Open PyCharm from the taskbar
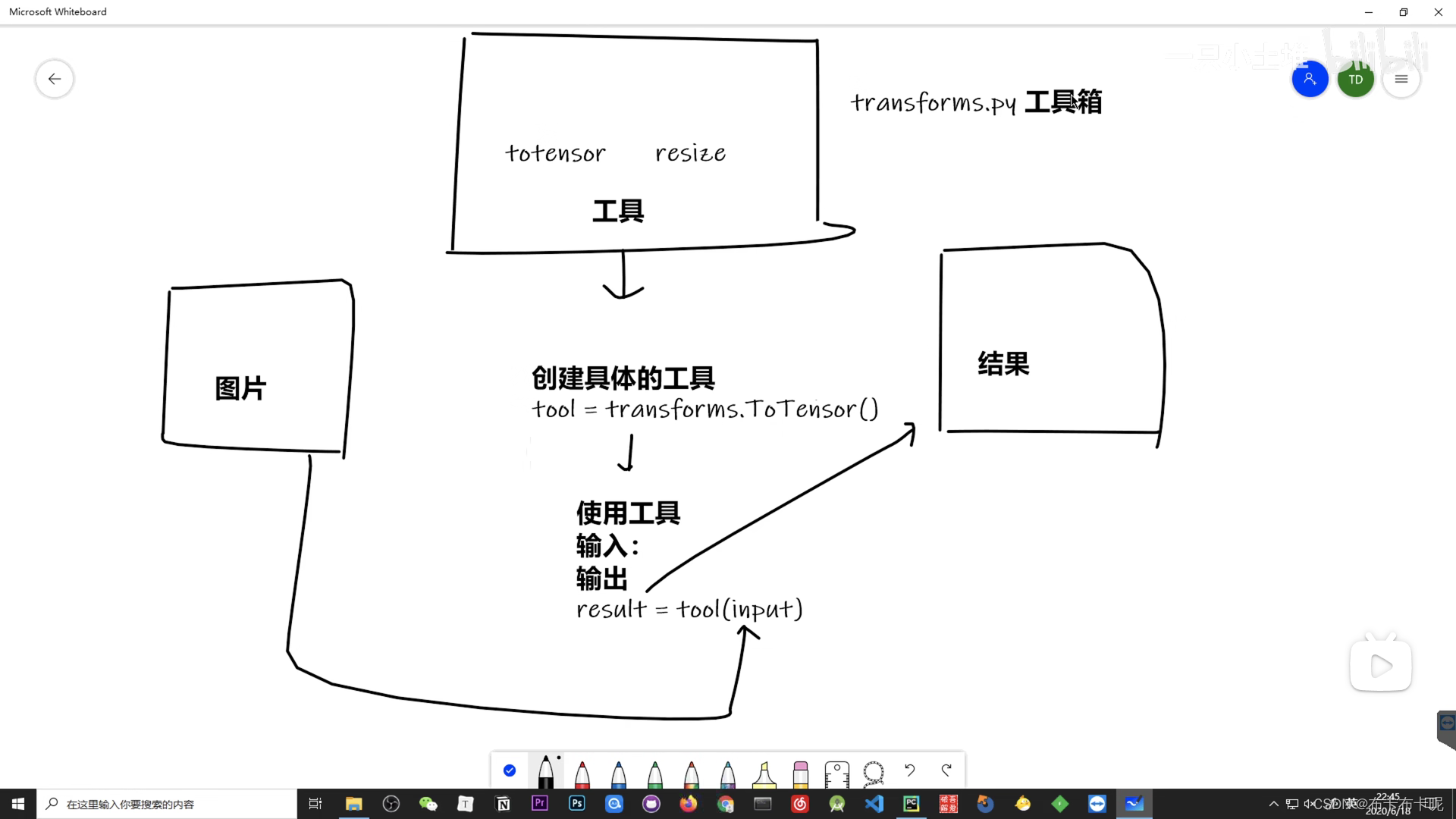 tap(911, 803)
